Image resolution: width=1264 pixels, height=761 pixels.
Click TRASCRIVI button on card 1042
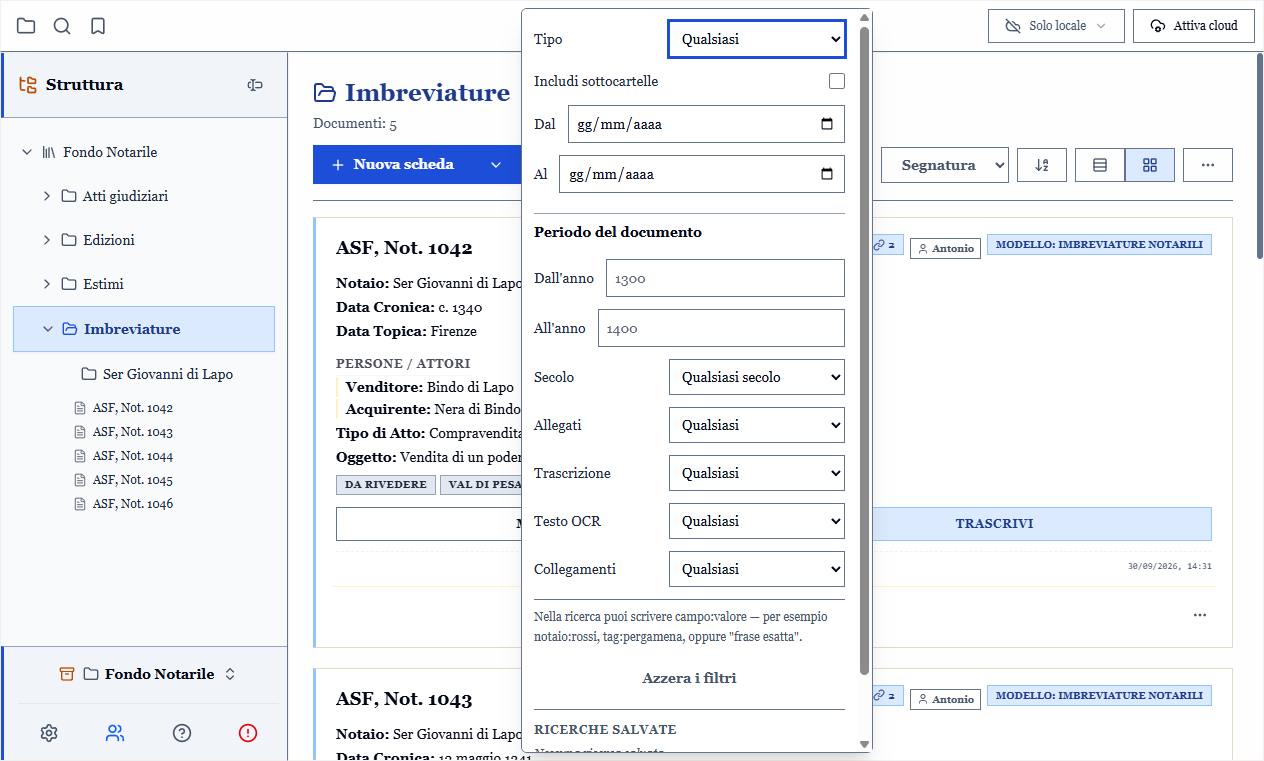click(x=994, y=523)
